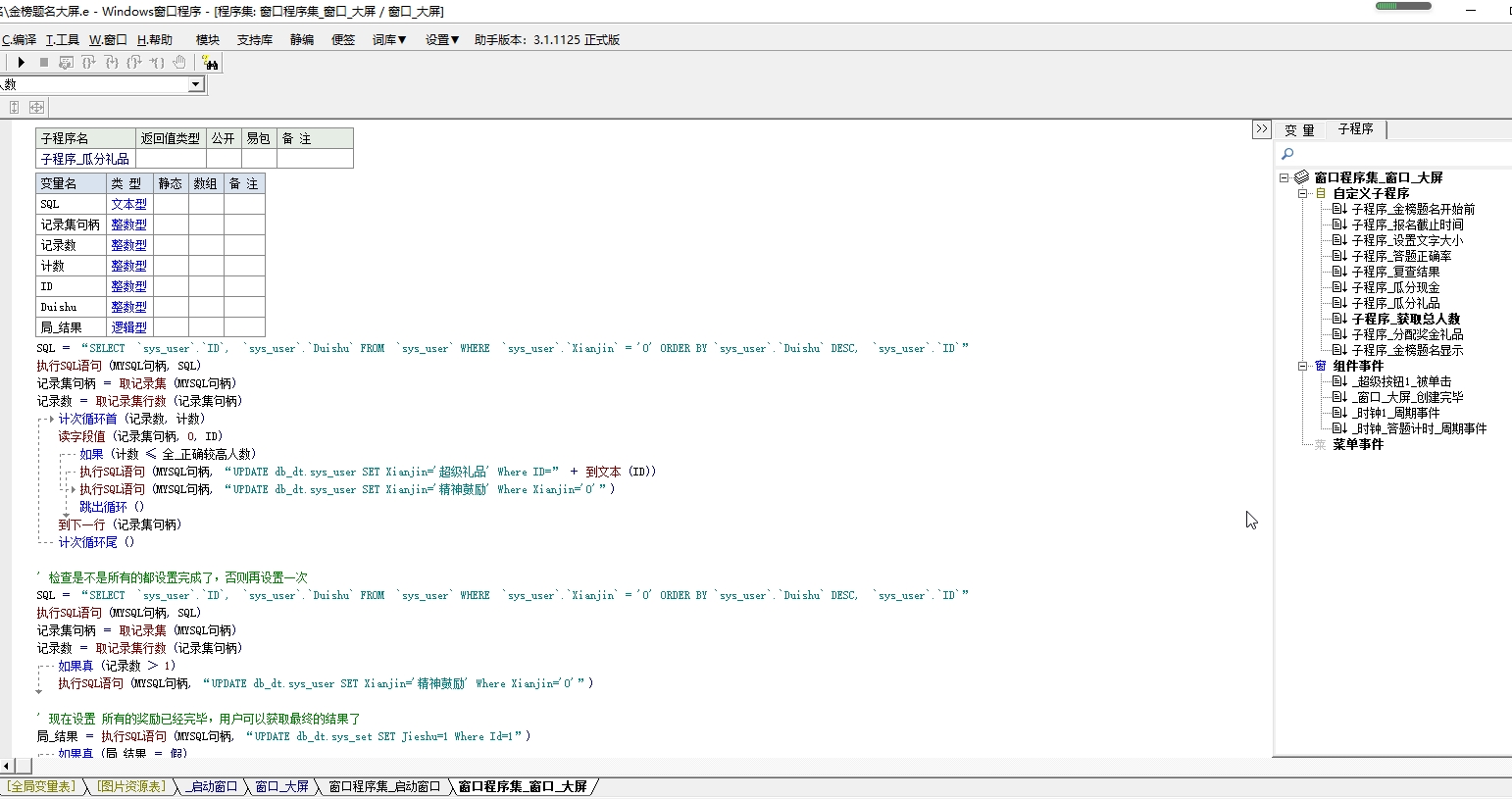Click the icon beside 子程序_金榜题名开始前
The image size is (1512, 799).
click(x=1339, y=209)
